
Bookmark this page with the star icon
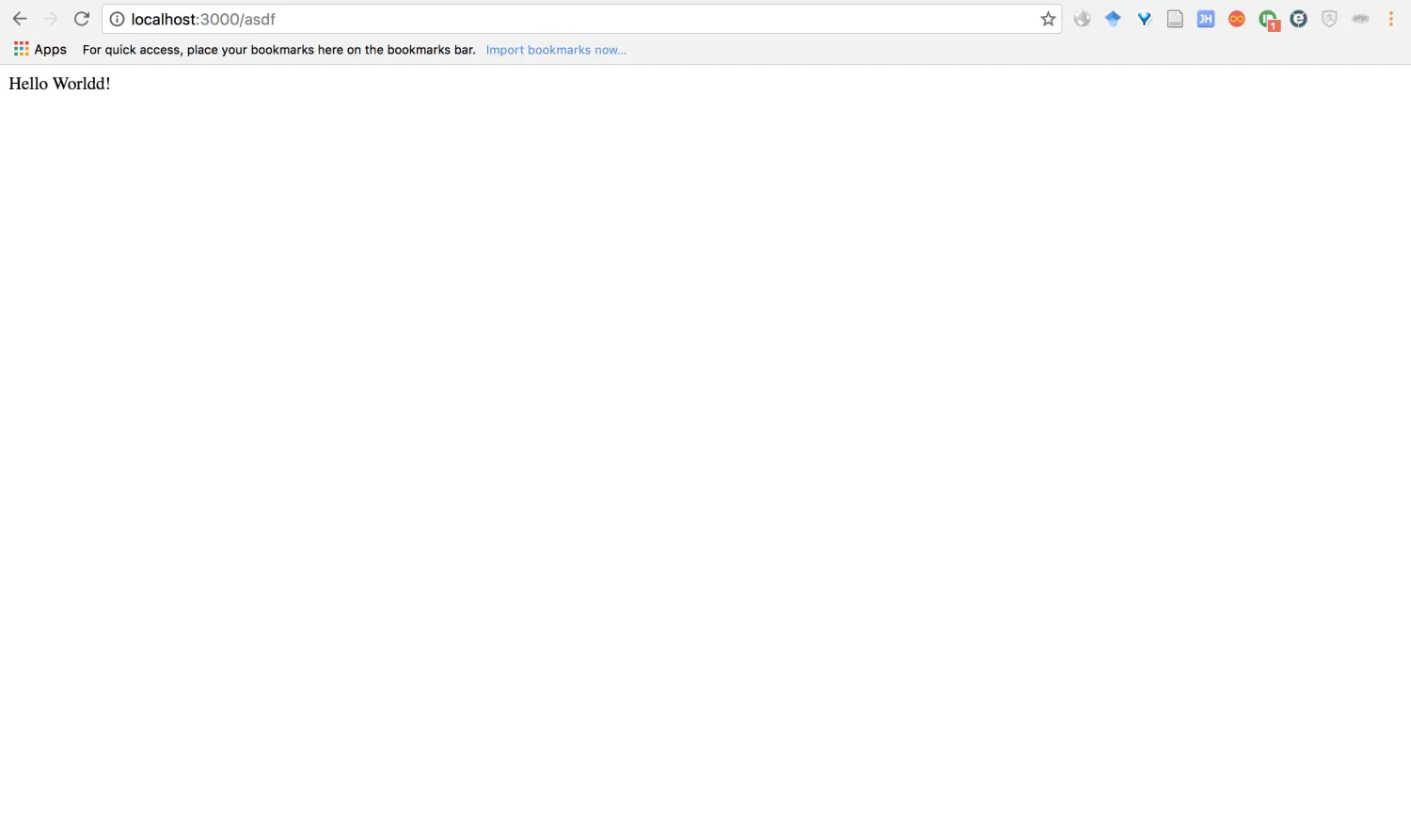click(1048, 19)
